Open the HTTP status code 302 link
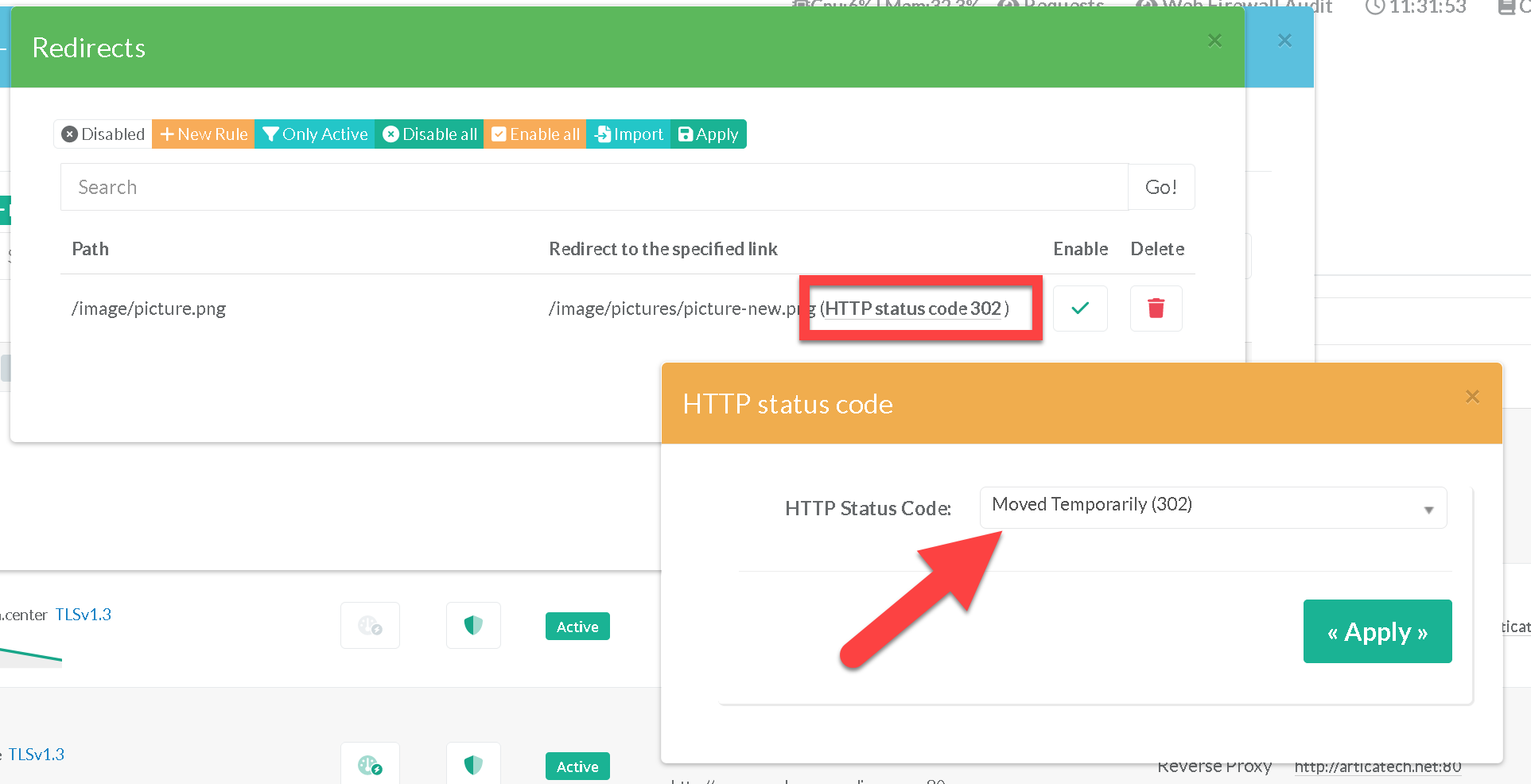The width and height of the screenshot is (1531, 784). point(915,309)
